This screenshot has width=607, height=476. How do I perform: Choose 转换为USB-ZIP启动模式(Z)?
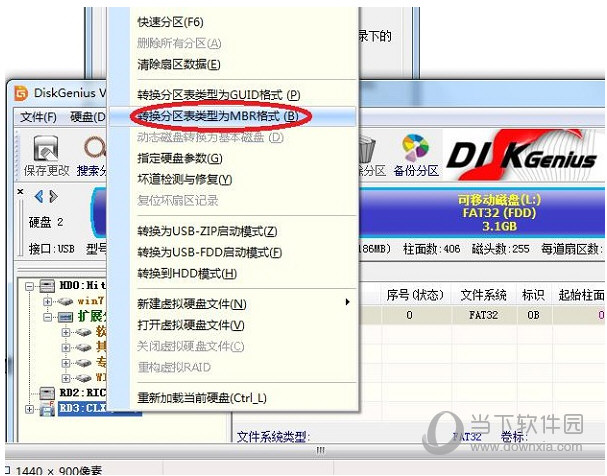pos(207,231)
